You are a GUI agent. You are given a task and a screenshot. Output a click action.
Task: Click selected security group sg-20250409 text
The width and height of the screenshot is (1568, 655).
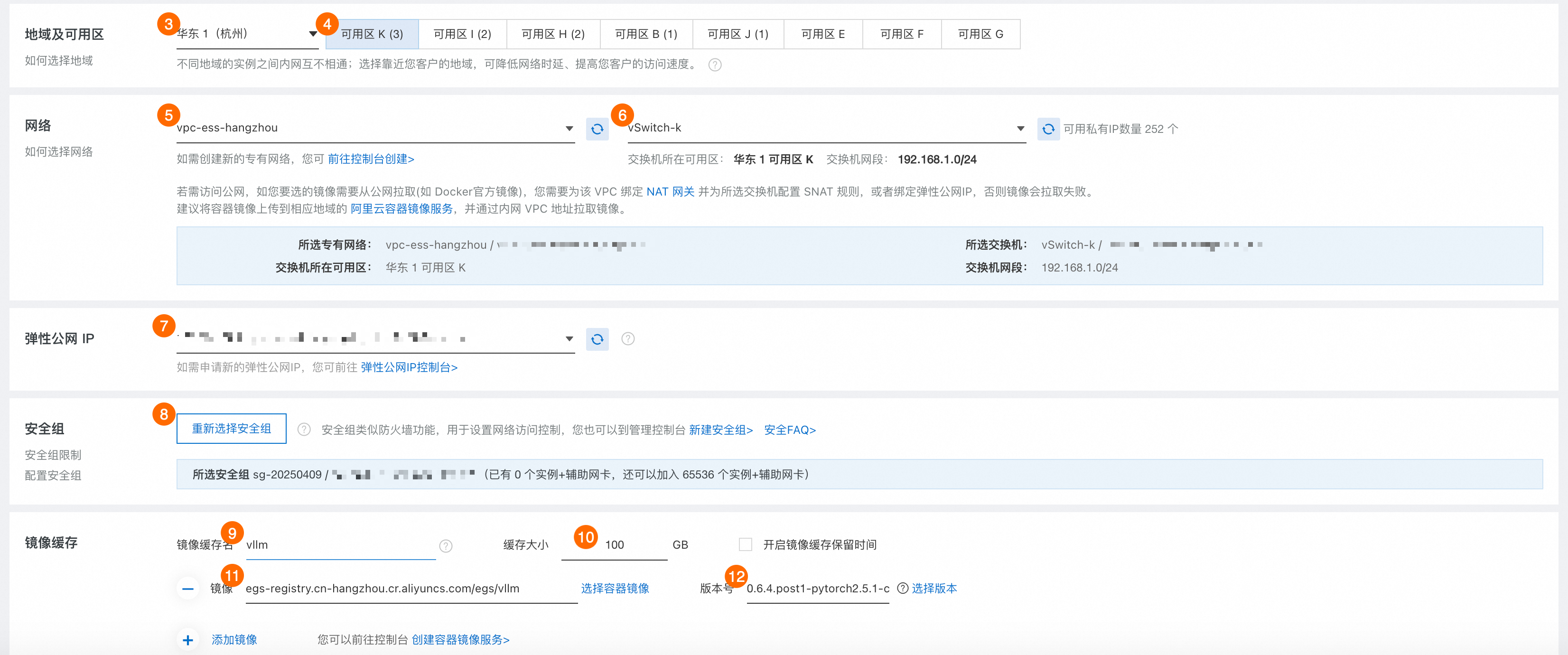pyautogui.click(x=287, y=475)
